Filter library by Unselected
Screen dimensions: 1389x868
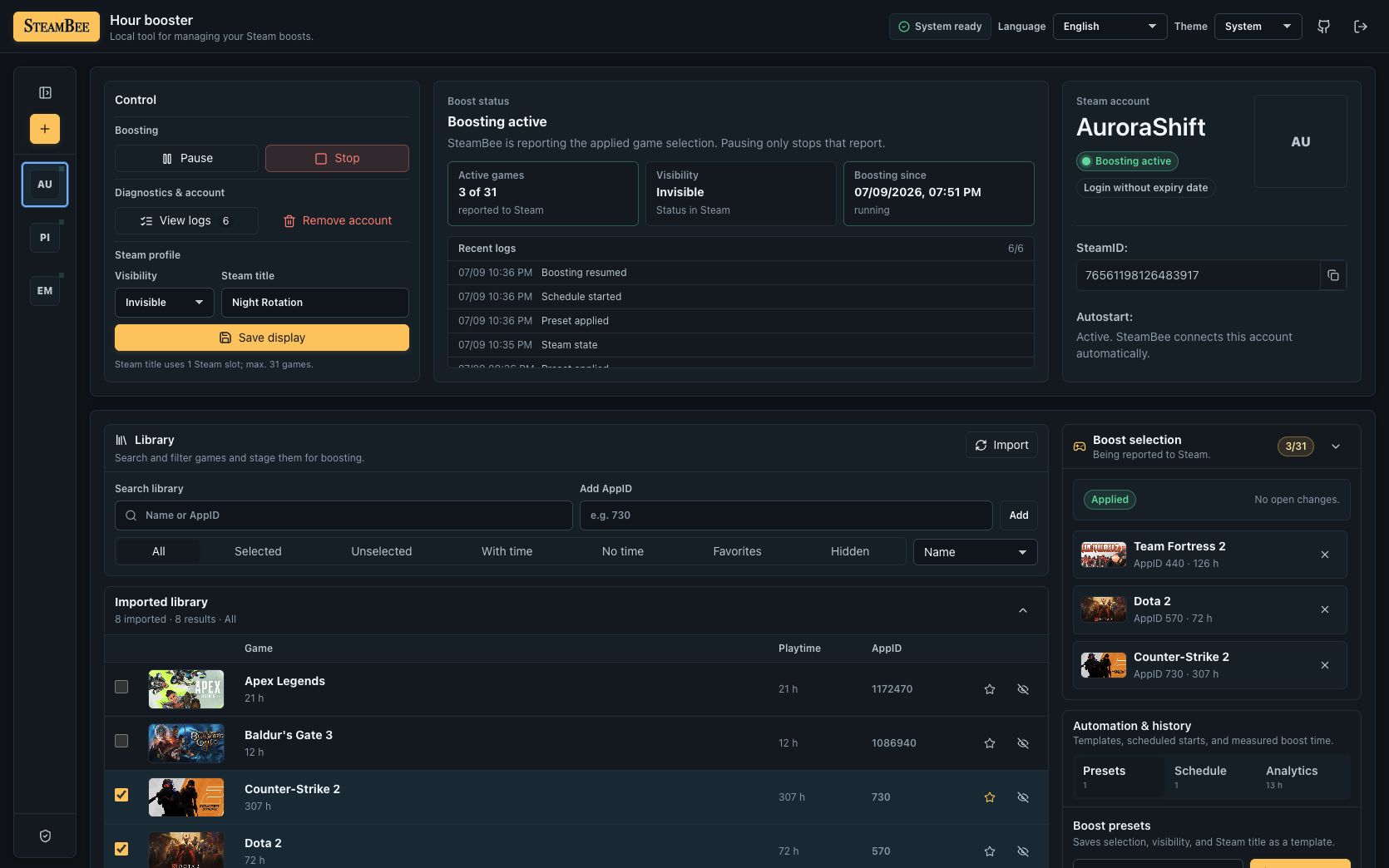[x=381, y=551]
